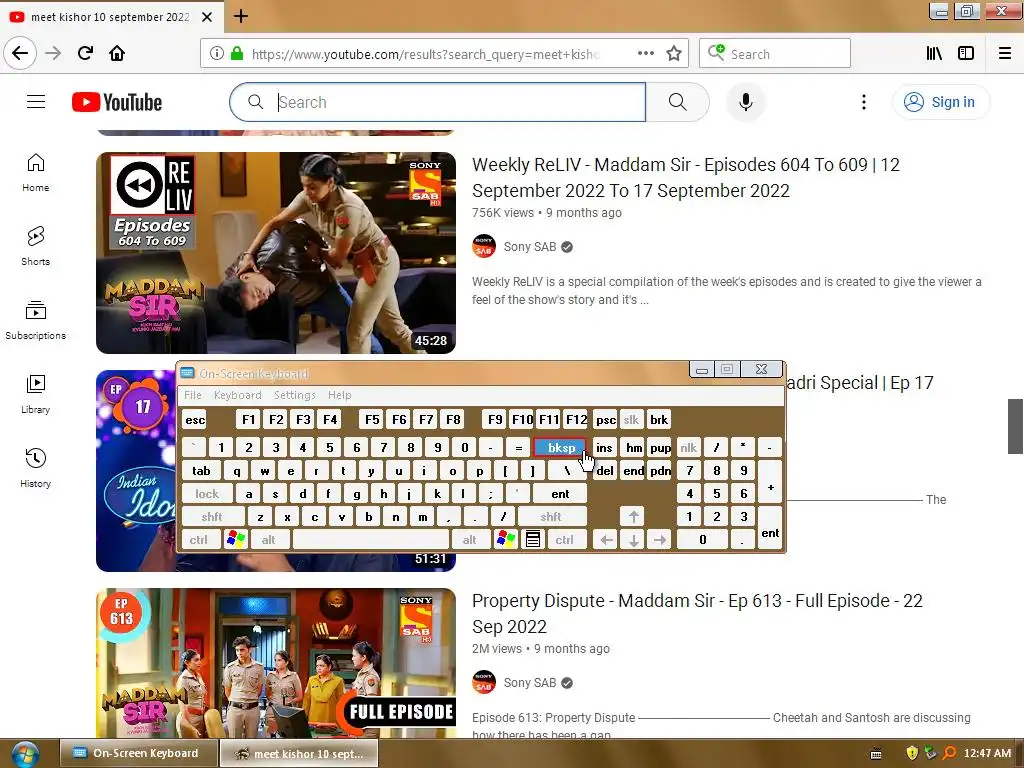Click tab key on On-Screen Keyboard
The height and width of the screenshot is (768, 1024).
click(201, 470)
